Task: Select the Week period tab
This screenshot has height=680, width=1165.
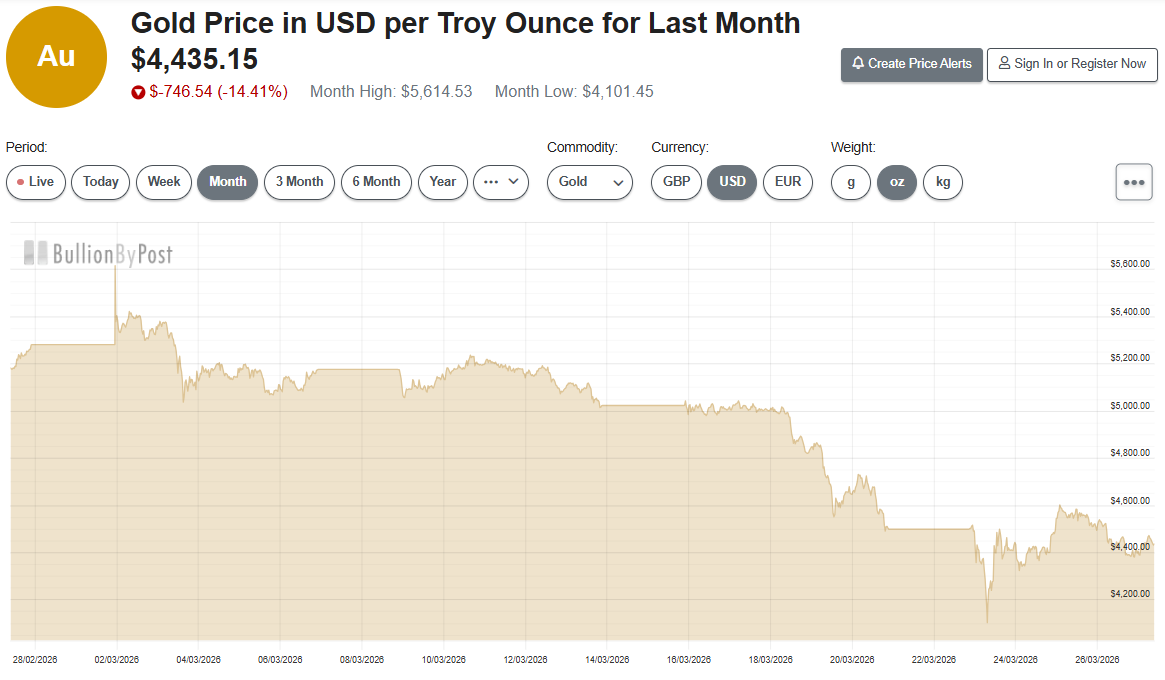Action: [x=164, y=182]
